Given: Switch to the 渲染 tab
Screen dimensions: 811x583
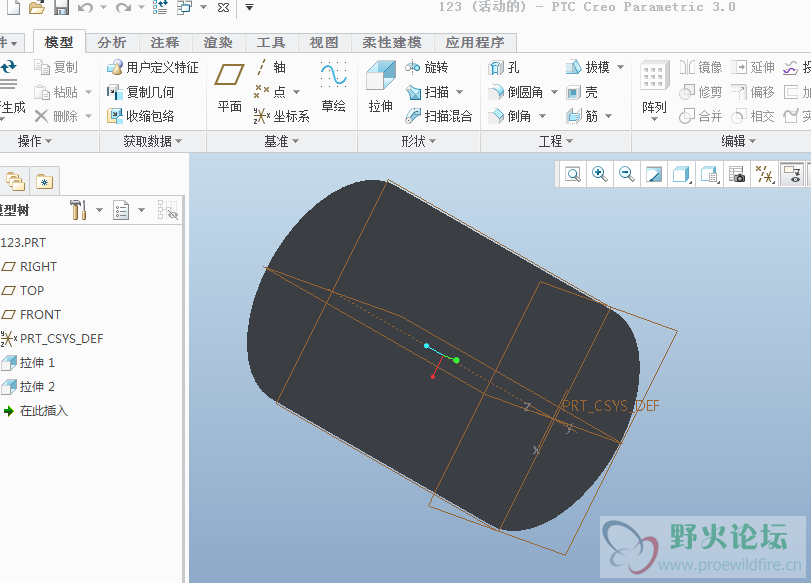Looking at the screenshot, I should [218, 42].
